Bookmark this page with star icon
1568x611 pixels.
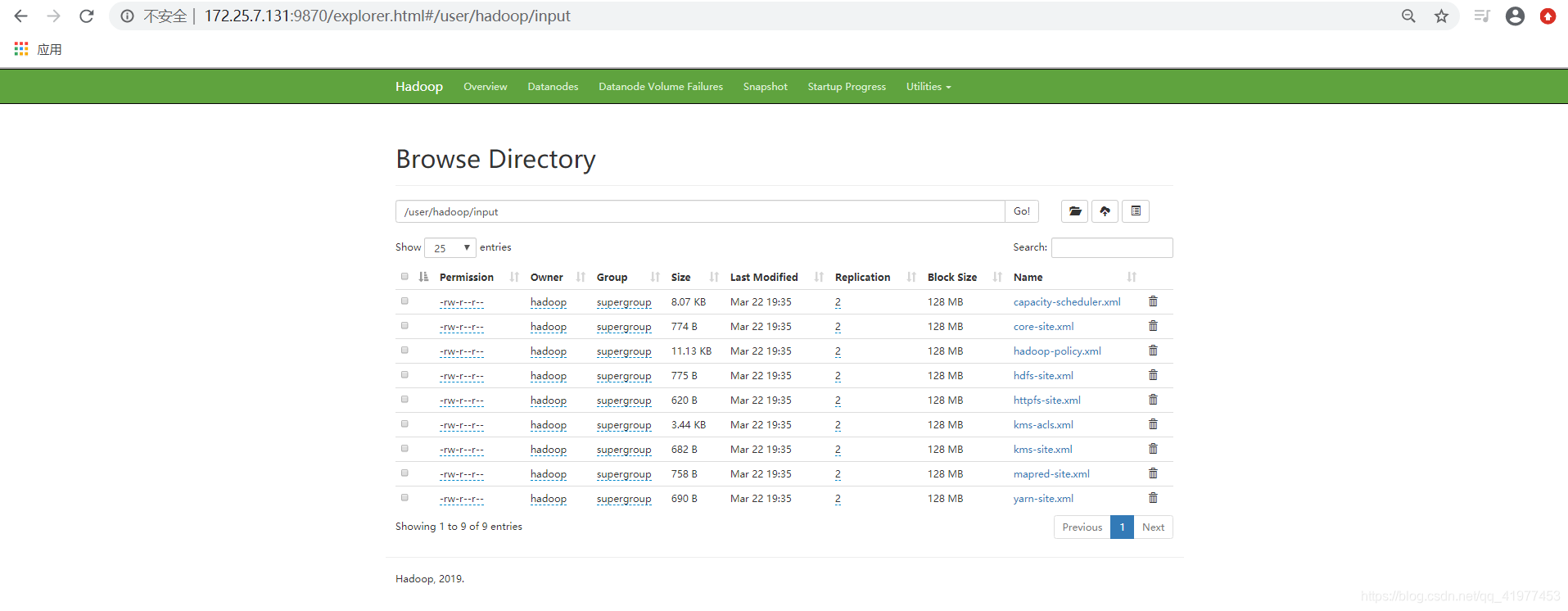click(1442, 16)
